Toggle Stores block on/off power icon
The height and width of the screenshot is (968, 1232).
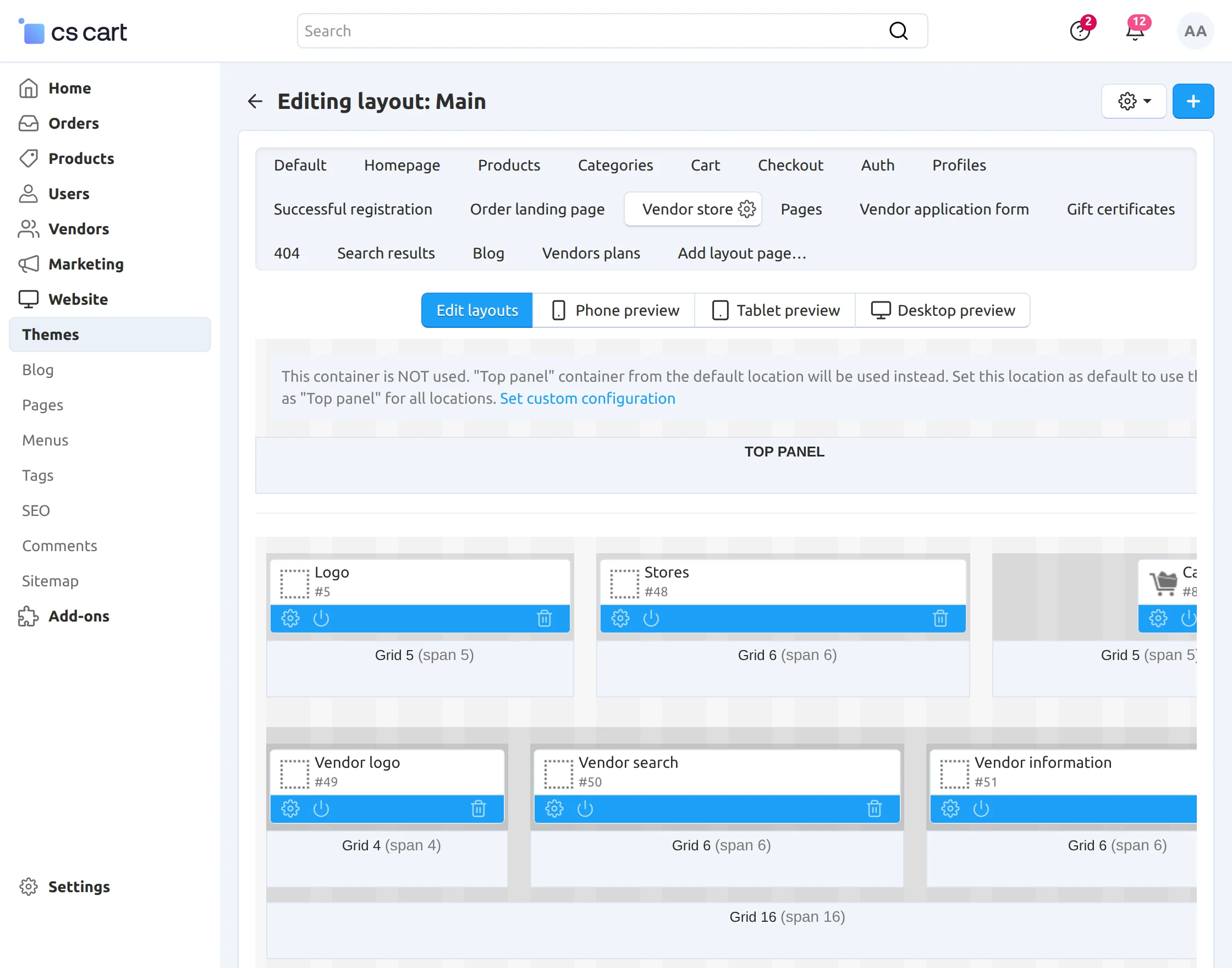click(x=651, y=618)
